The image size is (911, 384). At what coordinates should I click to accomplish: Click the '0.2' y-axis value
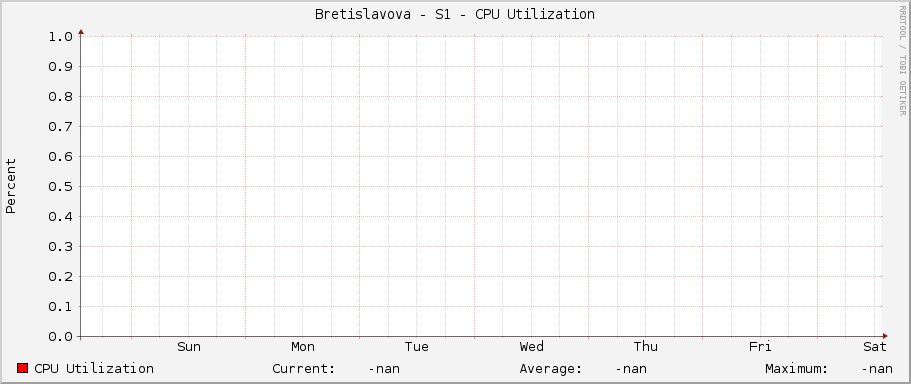tap(61, 277)
